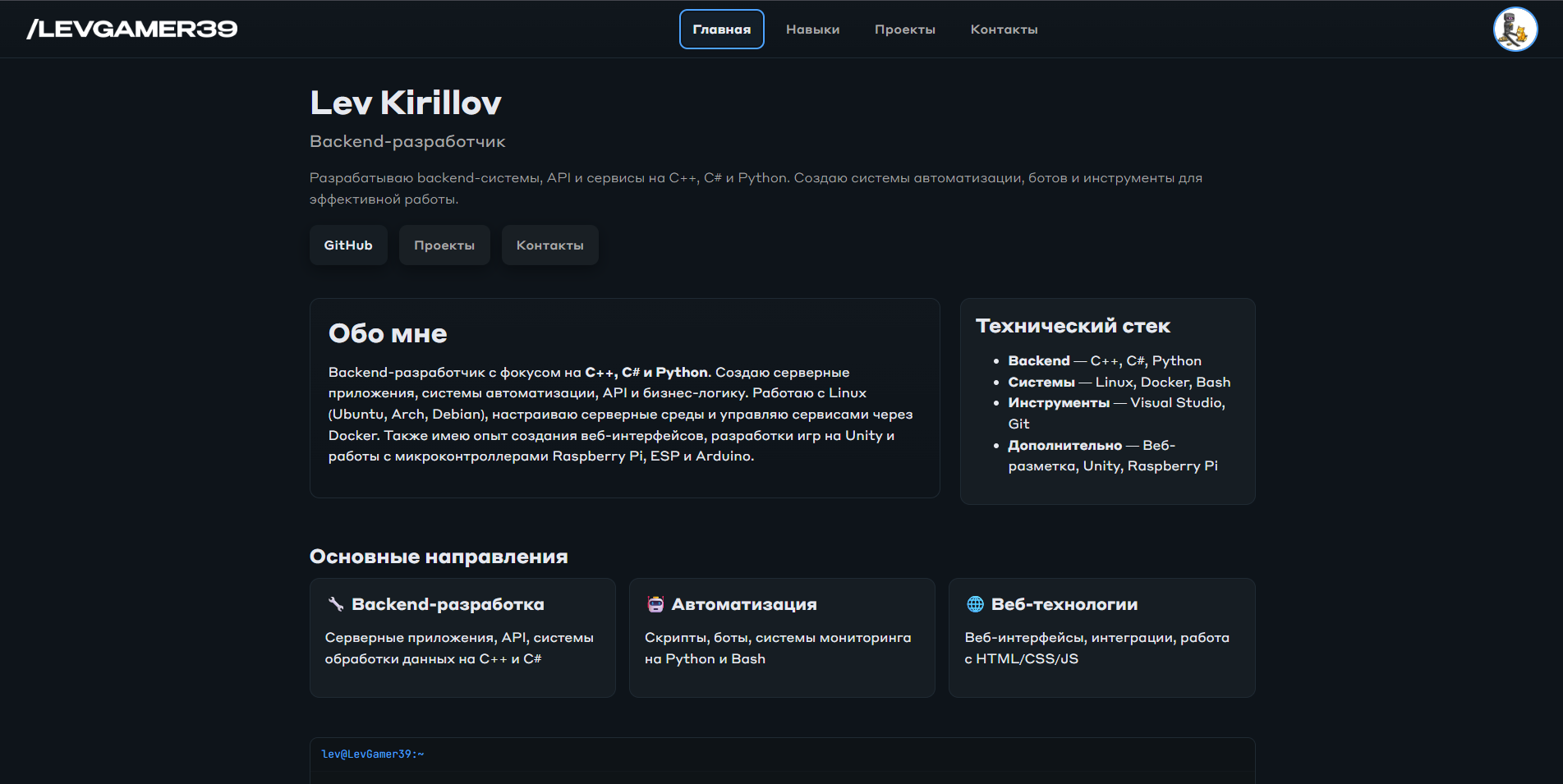Click the user avatar in top-right corner

click(1515, 30)
